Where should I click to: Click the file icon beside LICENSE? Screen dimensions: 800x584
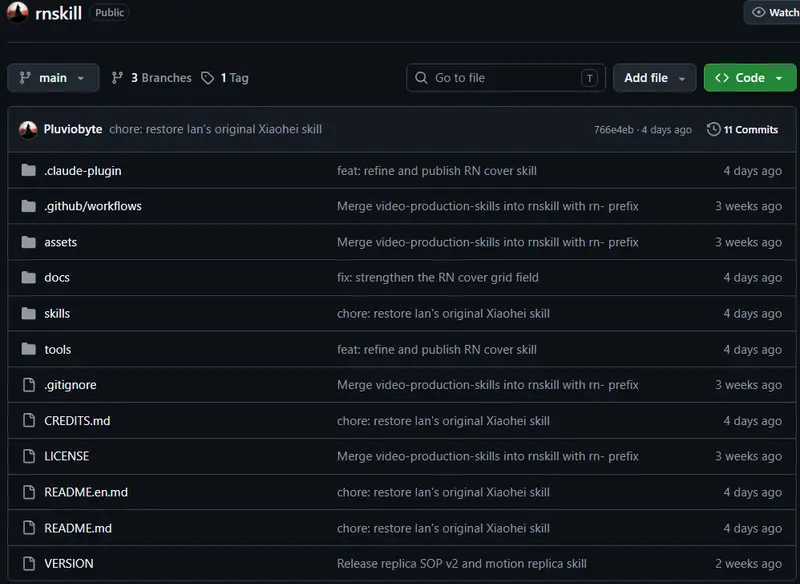tap(29, 456)
